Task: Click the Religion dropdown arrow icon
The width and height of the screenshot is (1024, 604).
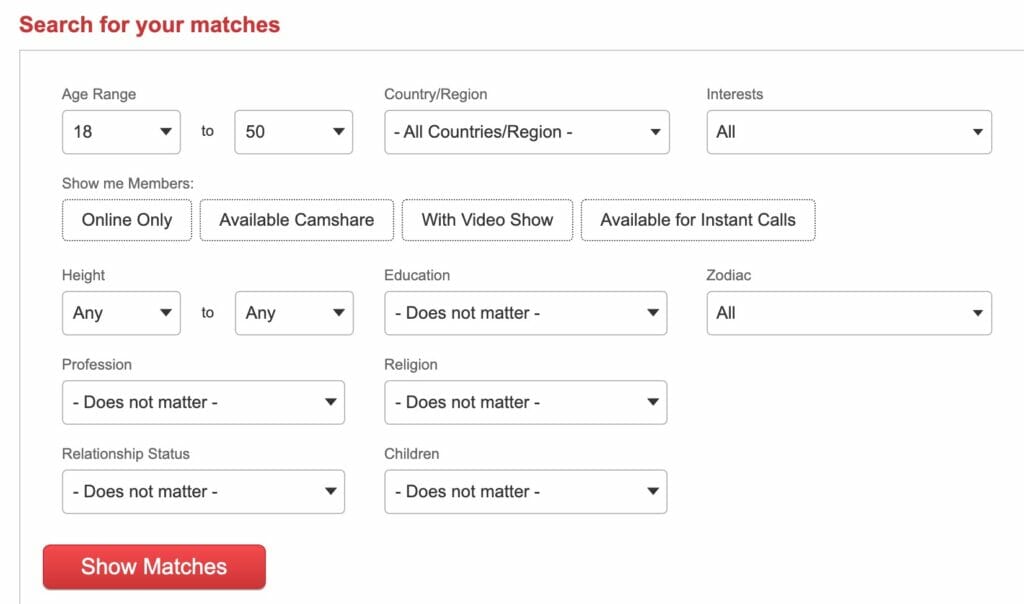Action: [x=651, y=402]
